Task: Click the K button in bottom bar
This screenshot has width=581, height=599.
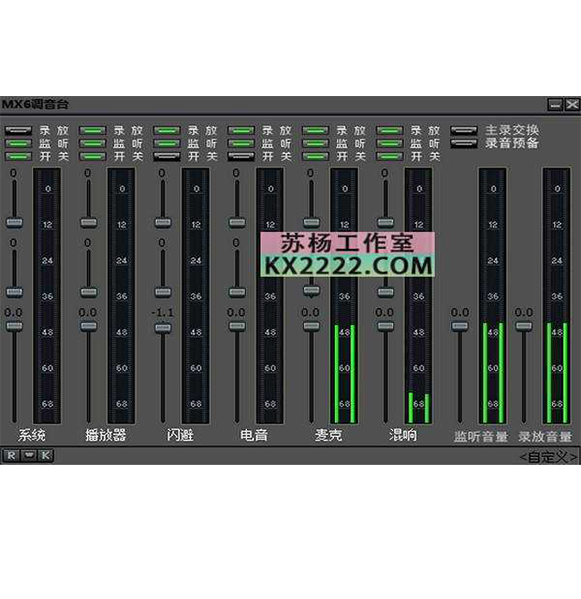Action: (x=46, y=455)
